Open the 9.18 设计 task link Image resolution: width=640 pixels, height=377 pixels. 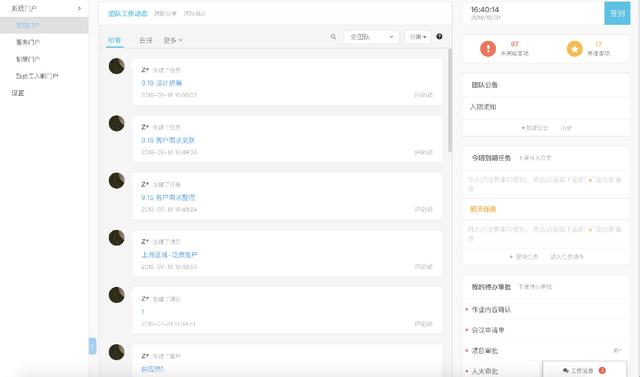pyautogui.click(x=162, y=83)
